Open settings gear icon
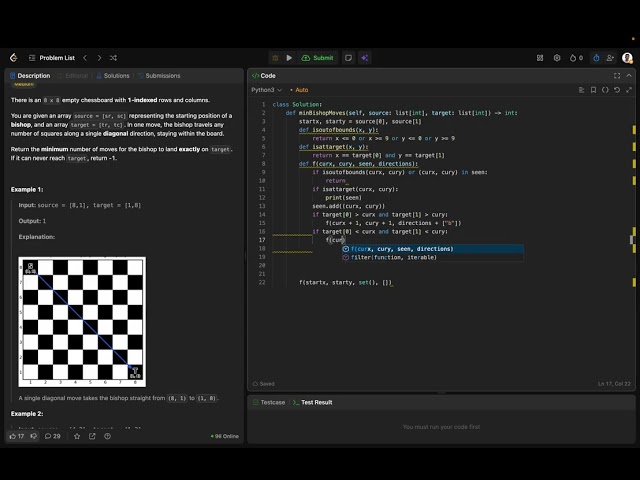This screenshot has height=480, width=640. click(x=557, y=58)
